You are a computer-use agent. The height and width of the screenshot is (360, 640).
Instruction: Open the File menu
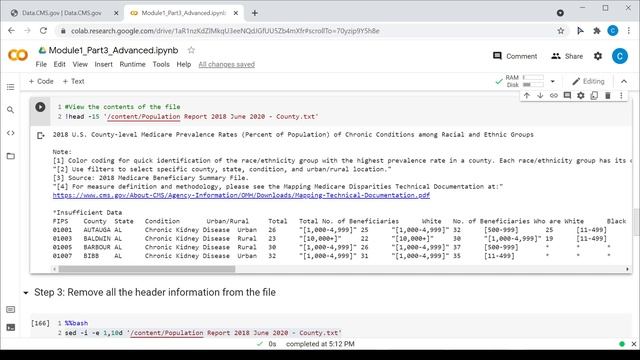(41, 64)
